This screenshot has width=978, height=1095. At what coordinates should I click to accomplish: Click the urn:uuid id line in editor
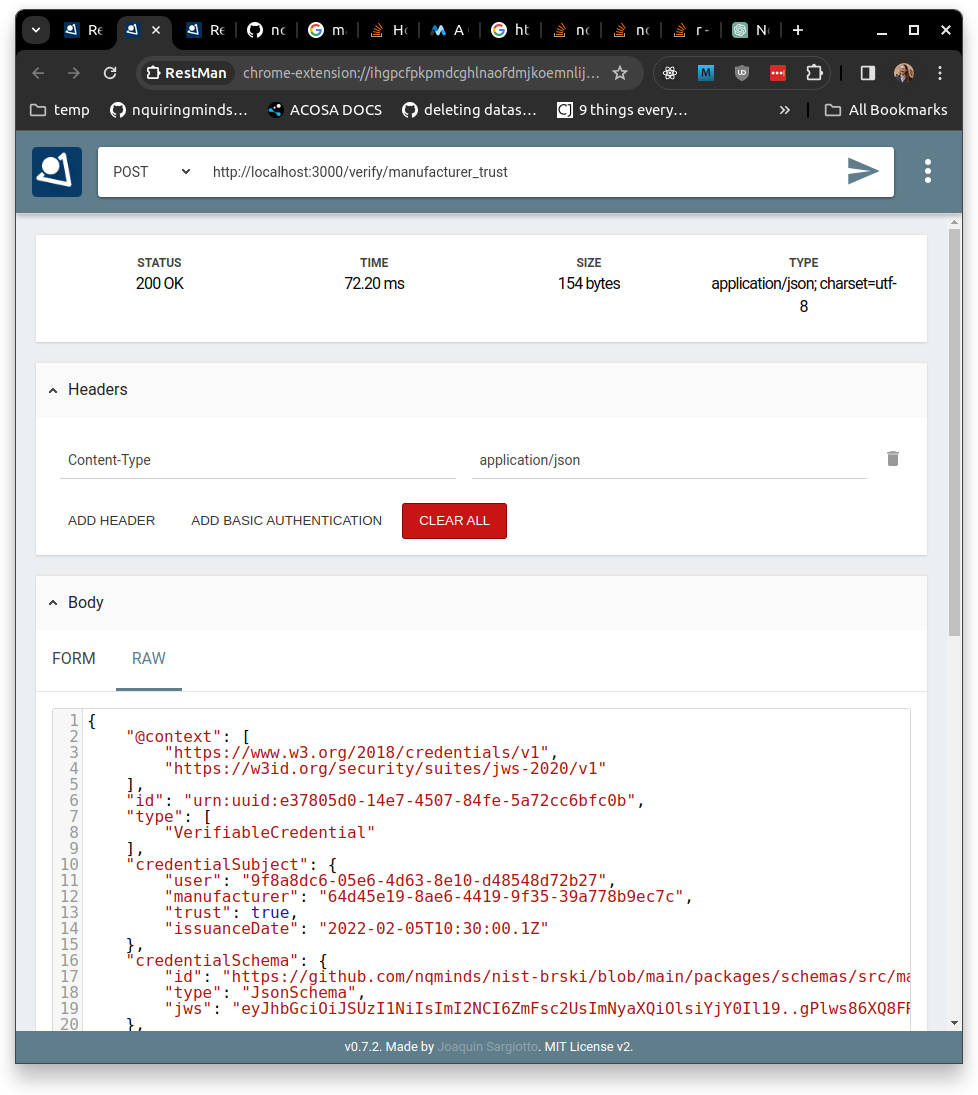(384, 800)
